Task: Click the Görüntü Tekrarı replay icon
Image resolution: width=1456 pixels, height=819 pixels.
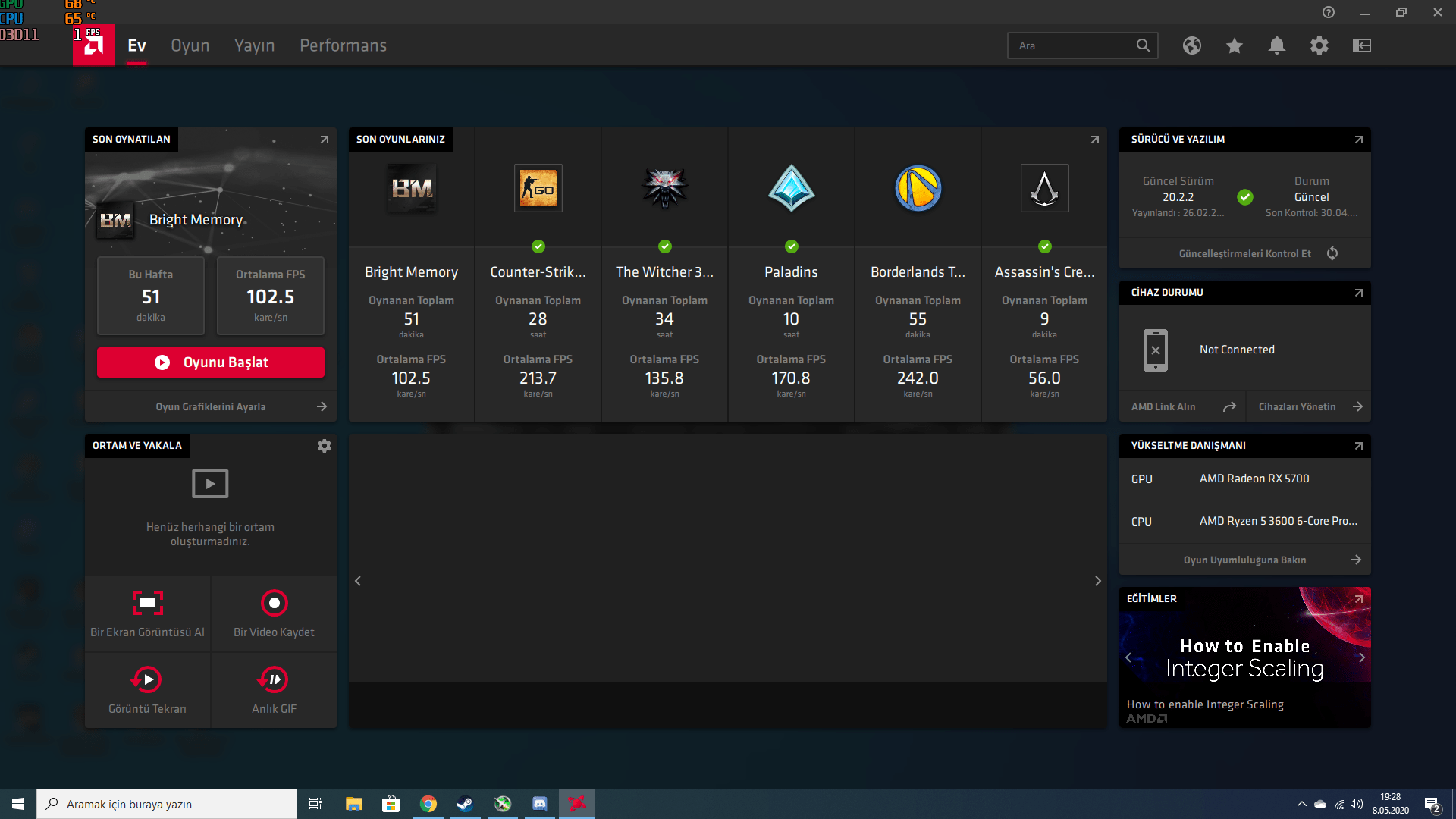Action: click(x=147, y=680)
